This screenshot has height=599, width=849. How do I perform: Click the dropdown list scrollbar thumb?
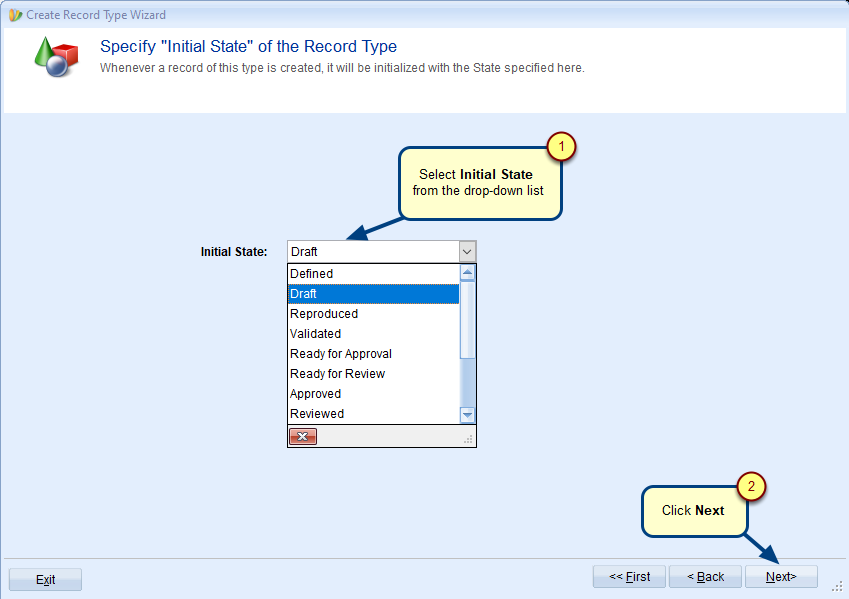(x=467, y=320)
